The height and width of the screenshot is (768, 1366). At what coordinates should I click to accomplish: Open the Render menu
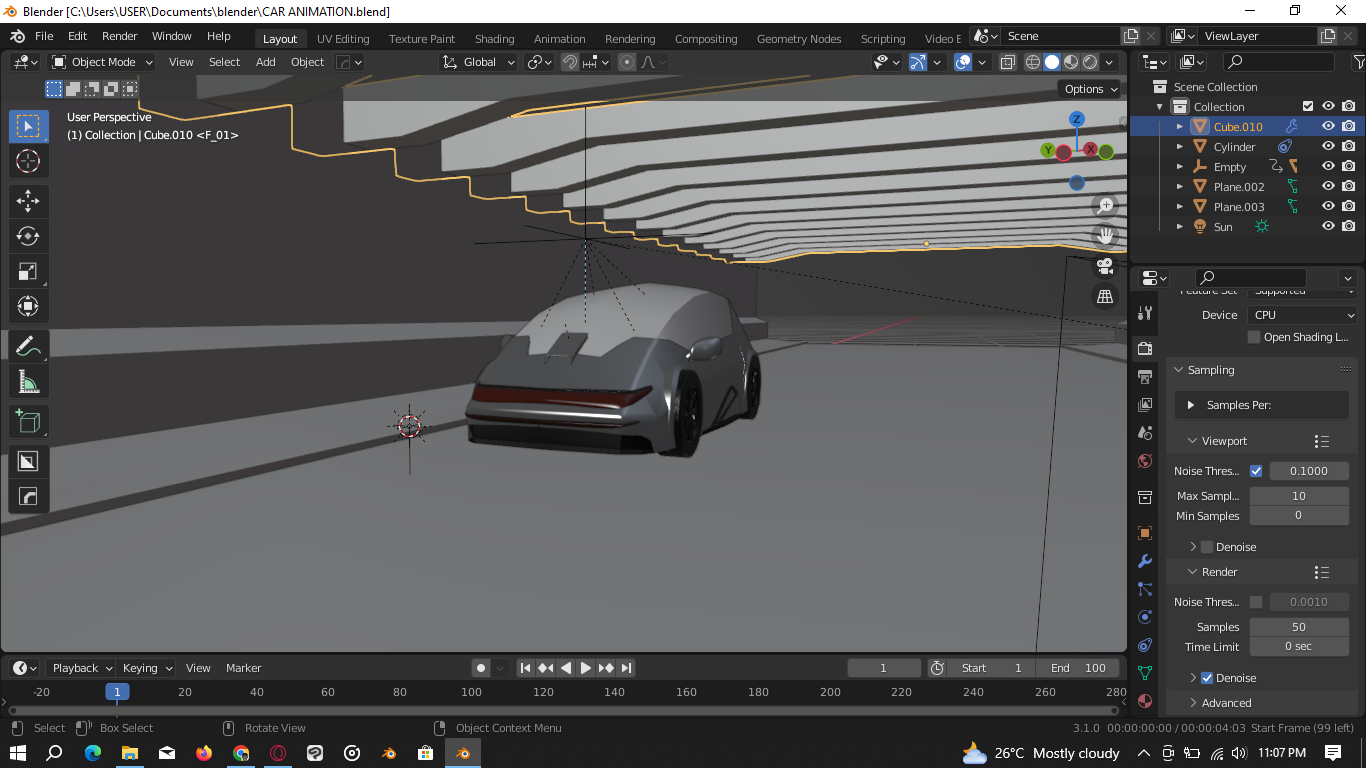120,36
